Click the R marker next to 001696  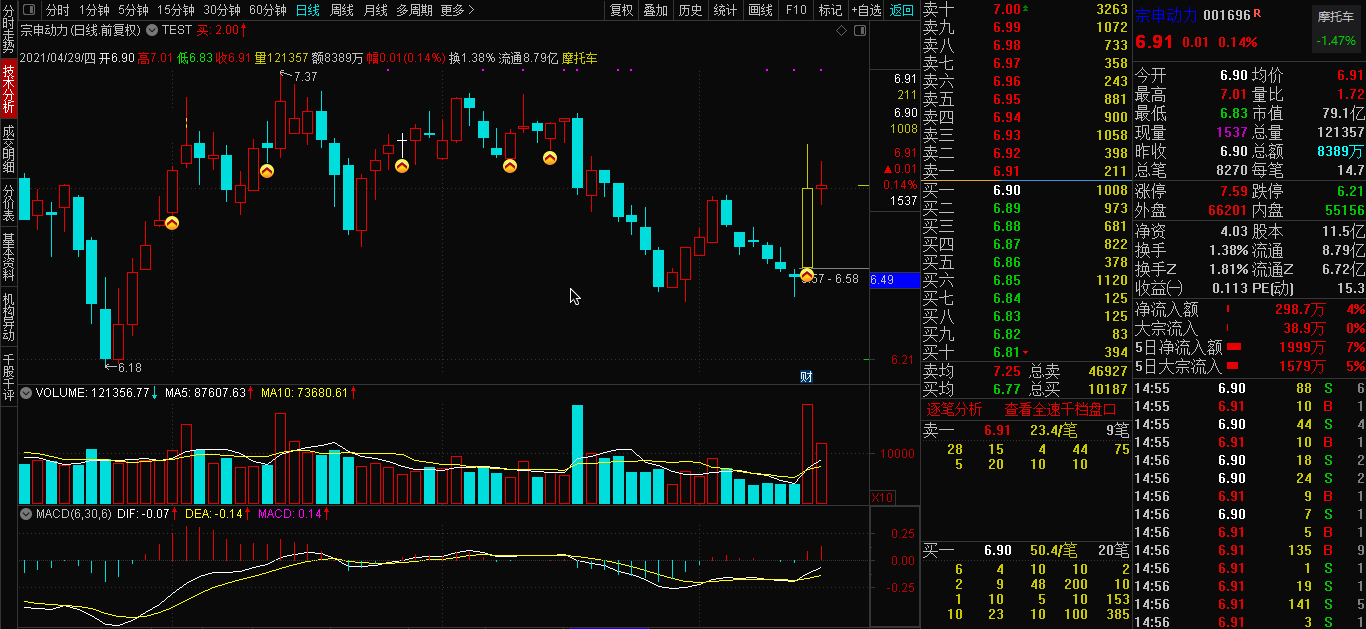coord(1257,13)
